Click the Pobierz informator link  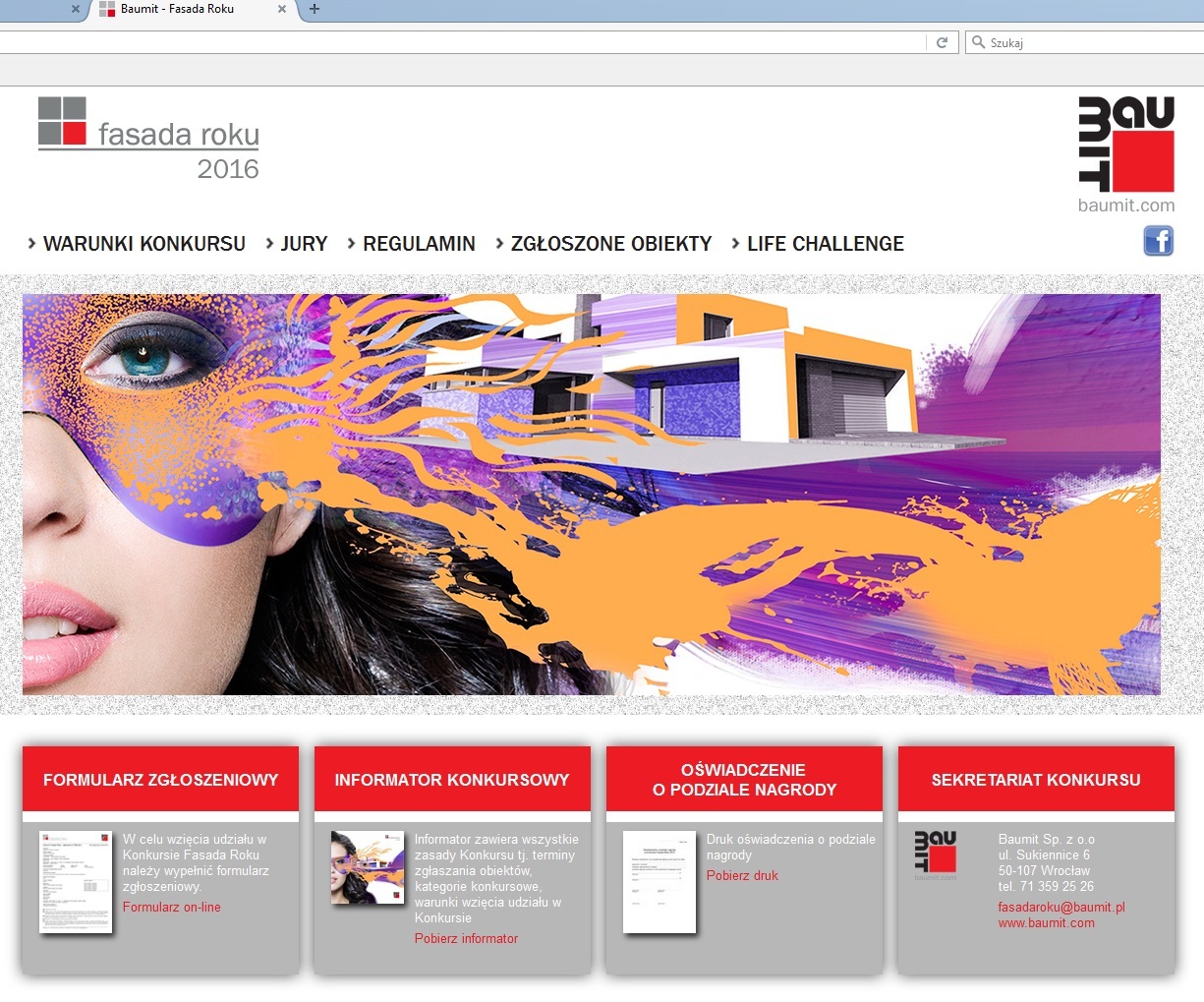pyautogui.click(x=466, y=938)
